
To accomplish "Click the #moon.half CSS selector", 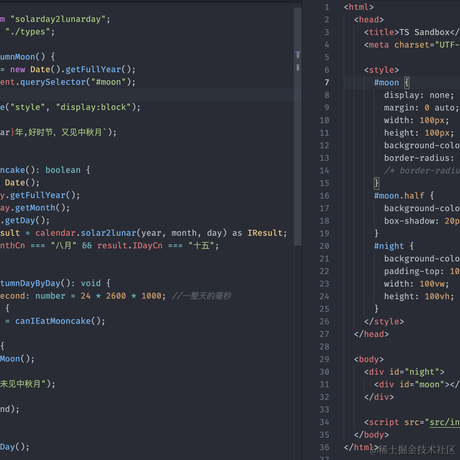I will 399,196.
